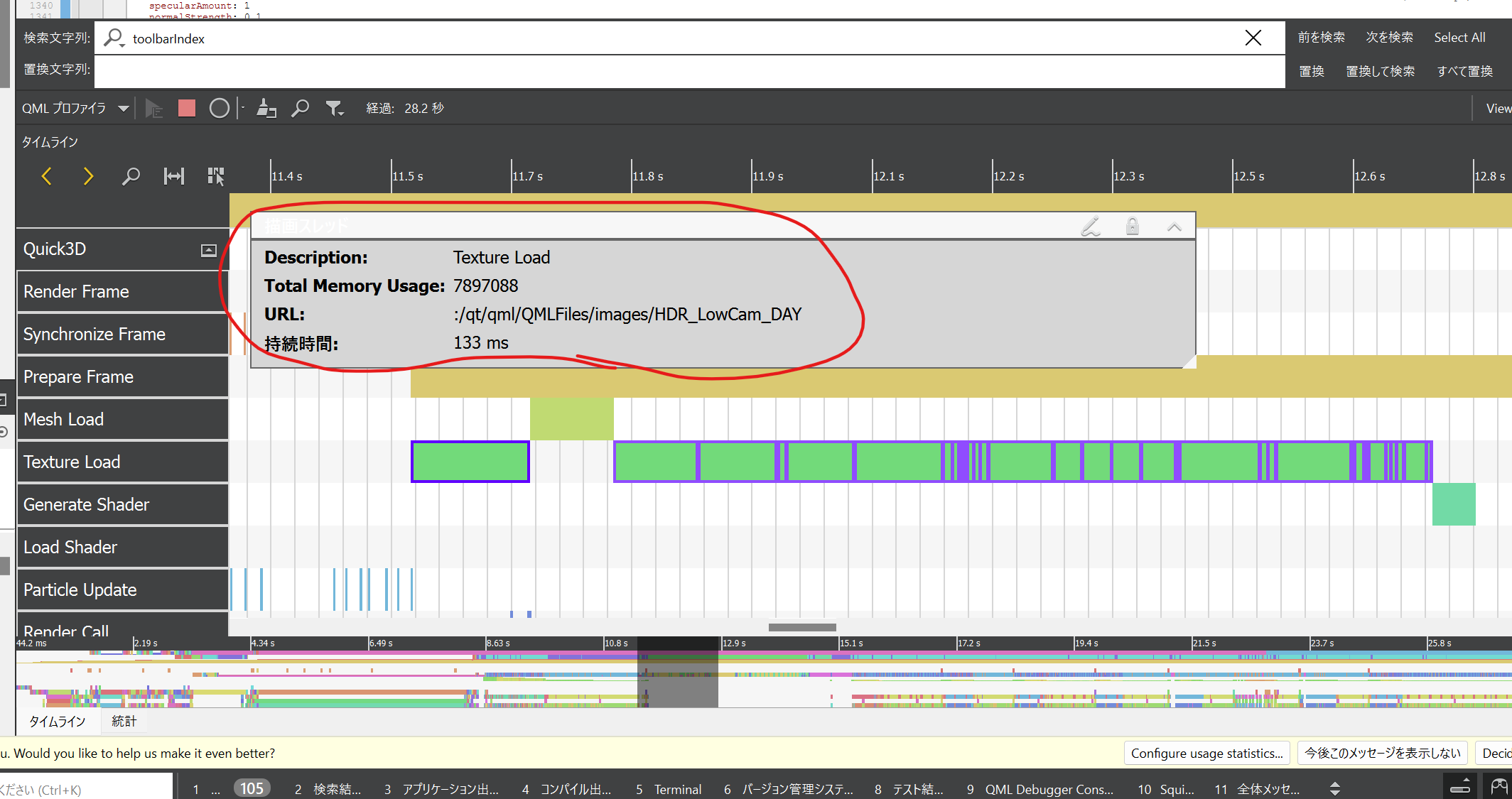Open the Squish output pane
Image resolution: width=1512 pixels, height=799 pixels.
(x=1167, y=788)
